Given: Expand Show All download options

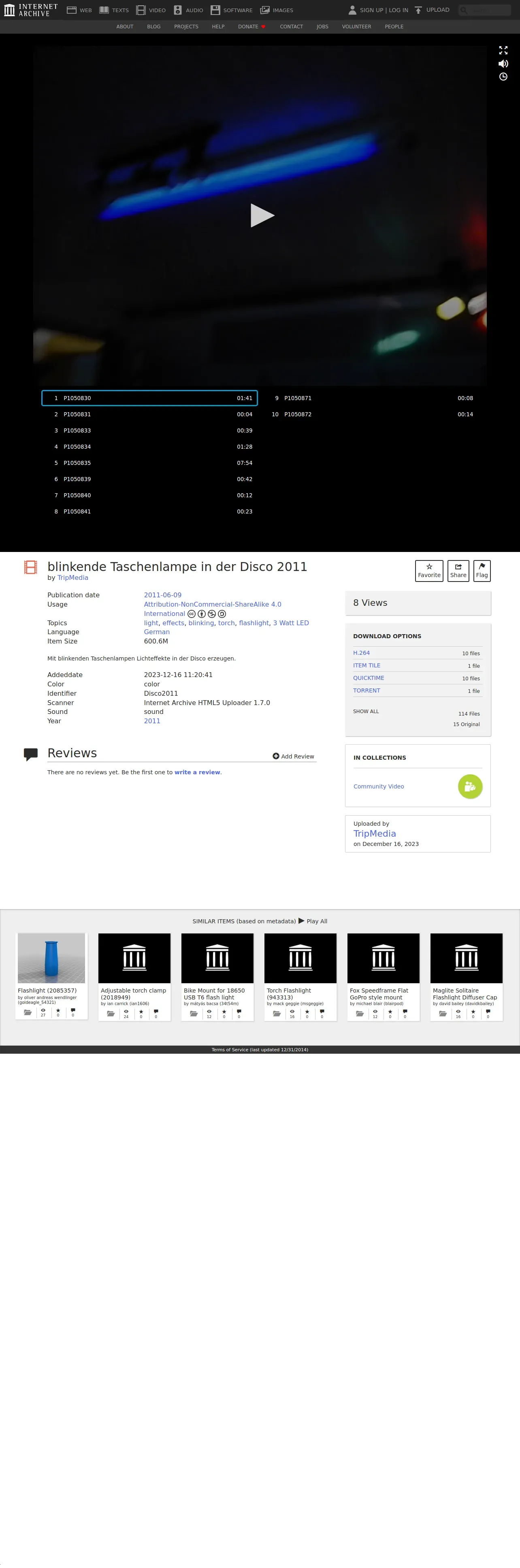Looking at the screenshot, I should [366, 712].
